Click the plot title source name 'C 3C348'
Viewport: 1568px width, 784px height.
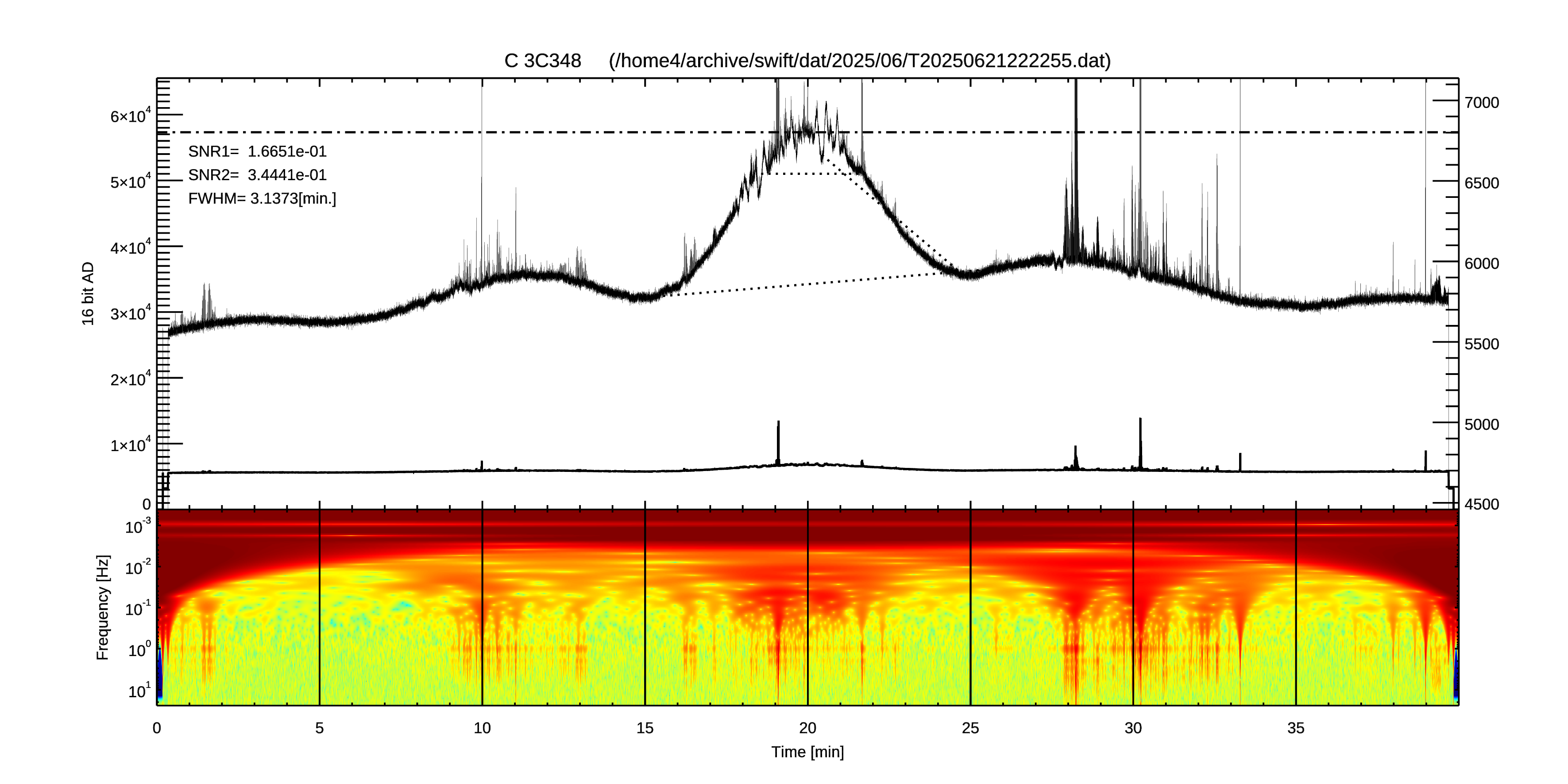542,61
